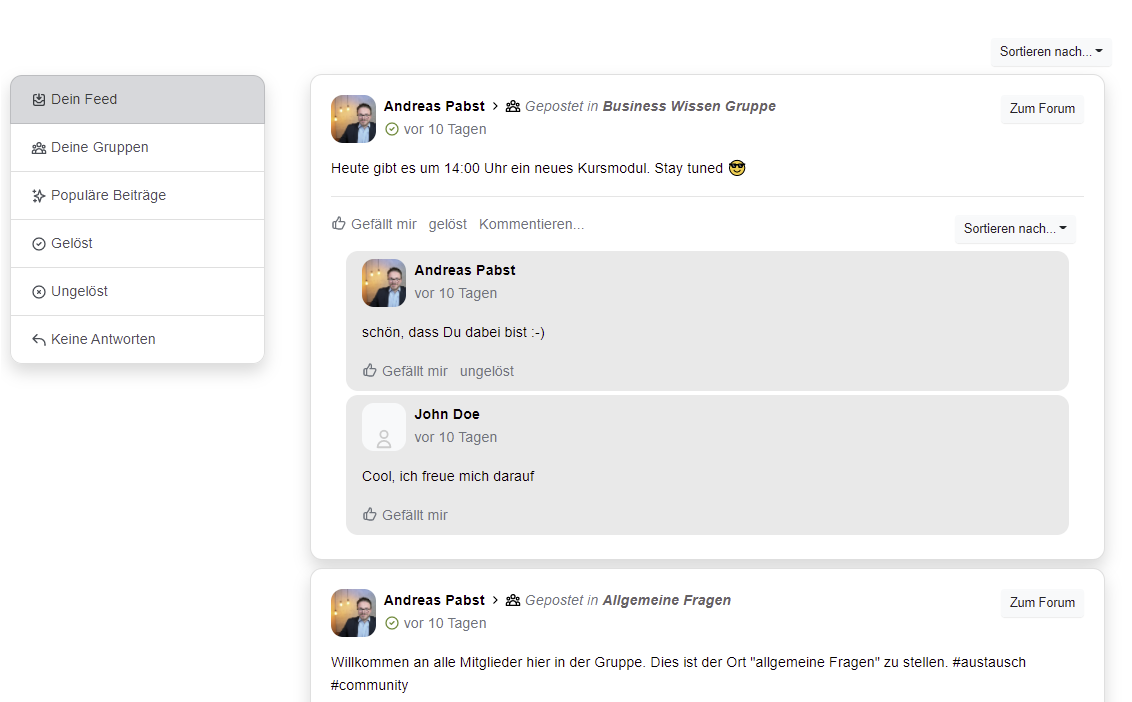The image size is (1132, 702).
Task: Click John Doe's placeholder avatar
Action: pos(383,427)
